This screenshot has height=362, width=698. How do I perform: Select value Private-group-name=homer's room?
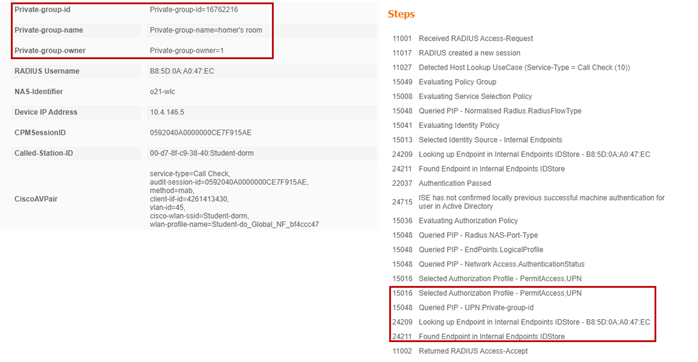206,30
